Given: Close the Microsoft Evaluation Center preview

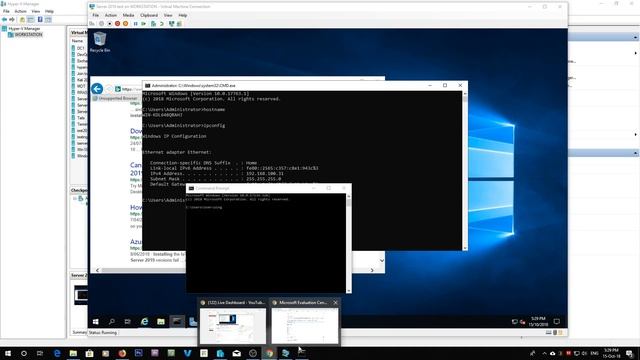Looking at the screenshot, I should (336, 302).
